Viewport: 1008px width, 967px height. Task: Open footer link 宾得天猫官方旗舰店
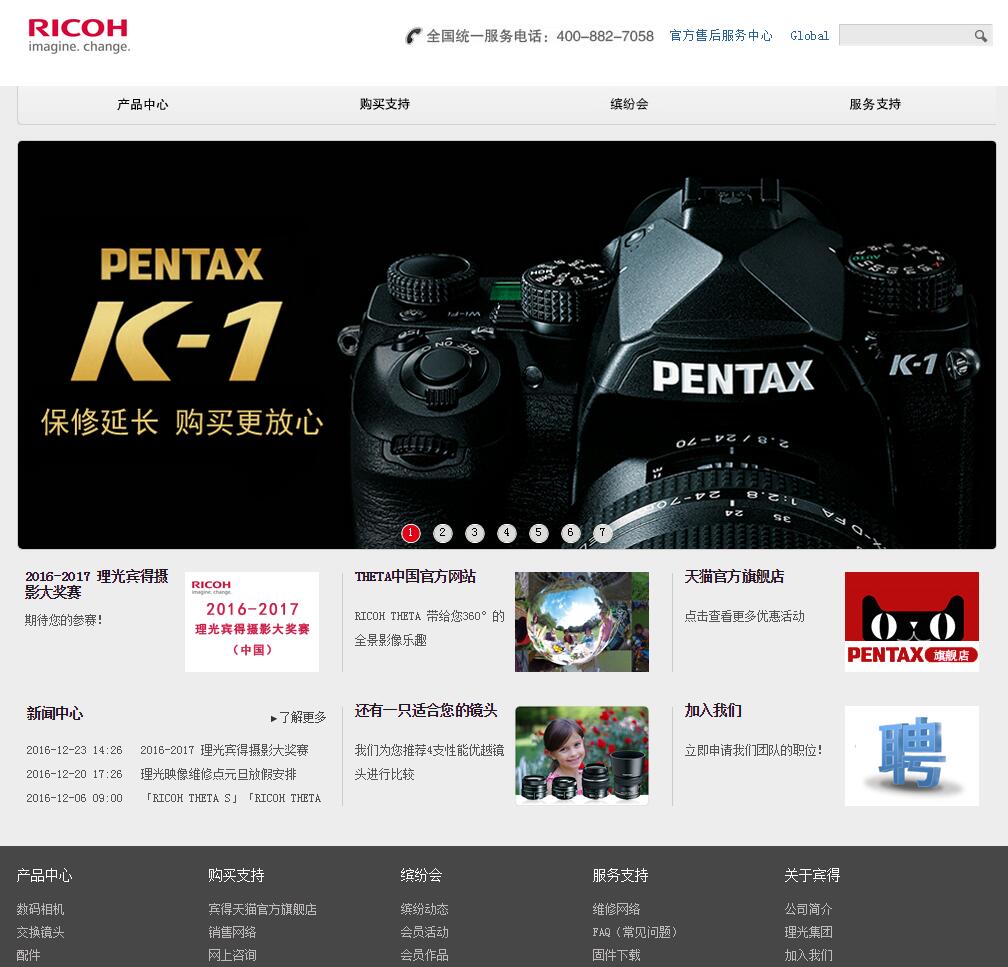pos(262,909)
